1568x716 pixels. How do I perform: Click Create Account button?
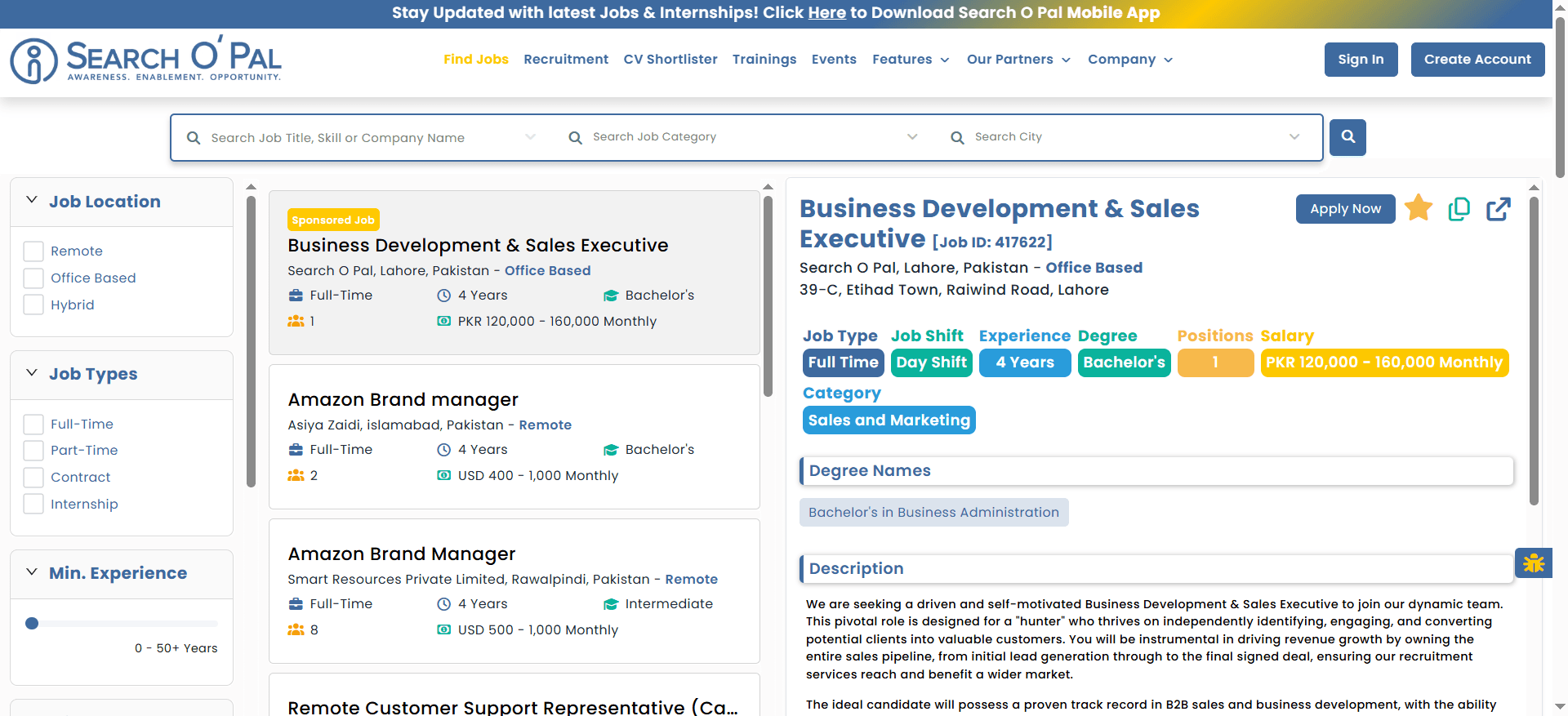click(x=1478, y=60)
